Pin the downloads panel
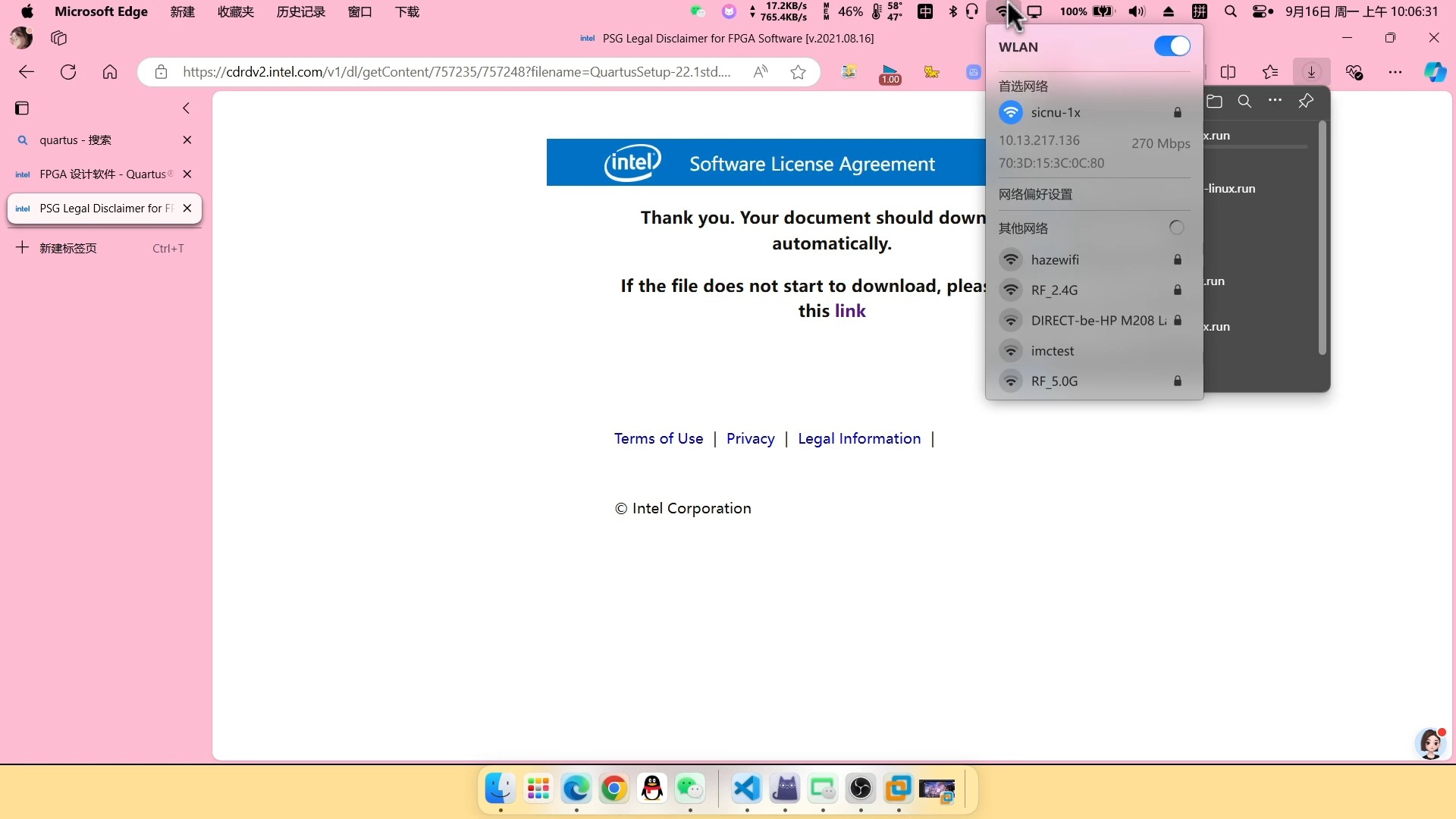 pos(1305,101)
